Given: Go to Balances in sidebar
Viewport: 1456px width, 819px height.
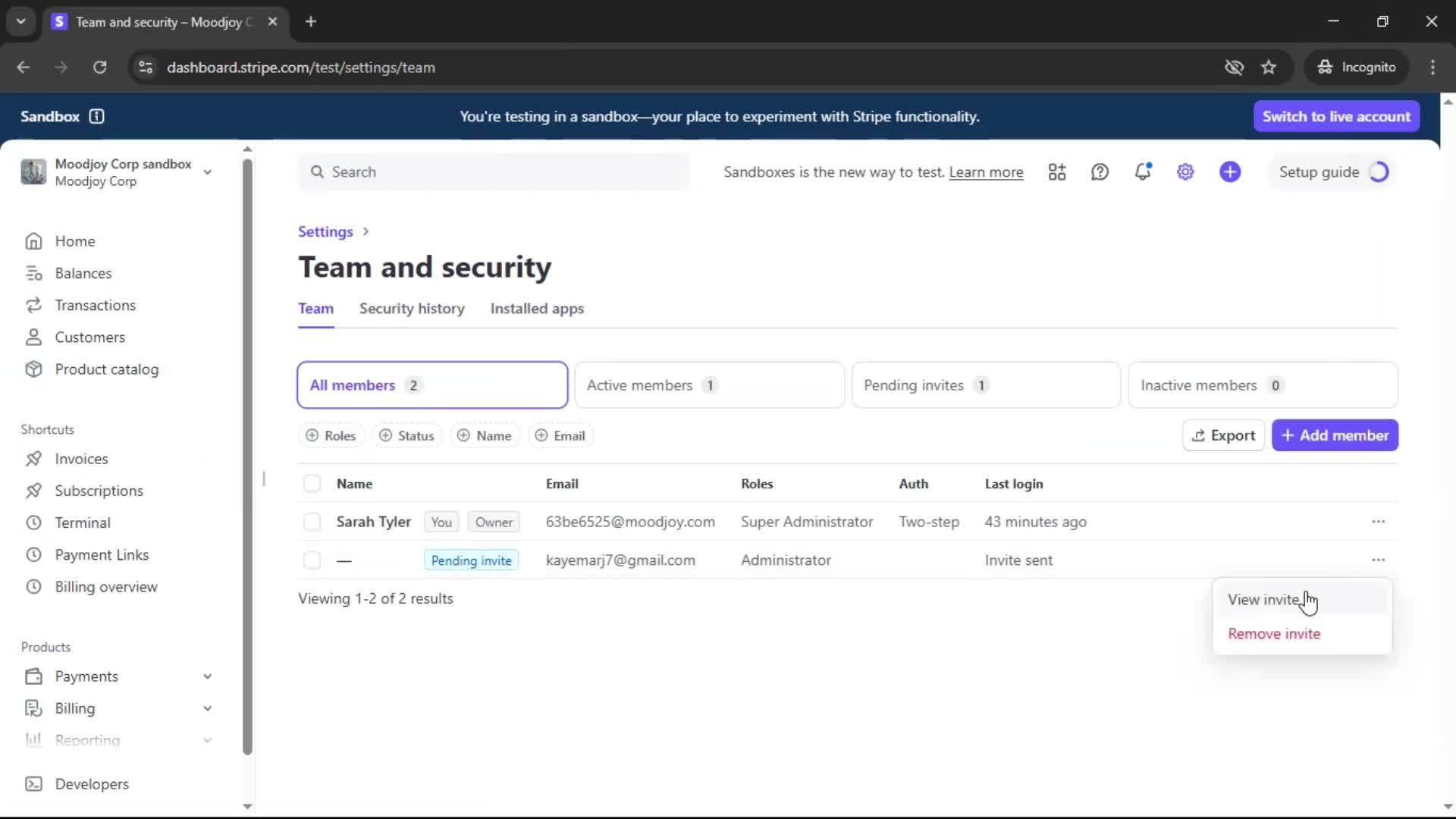Looking at the screenshot, I should pyautogui.click(x=83, y=273).
